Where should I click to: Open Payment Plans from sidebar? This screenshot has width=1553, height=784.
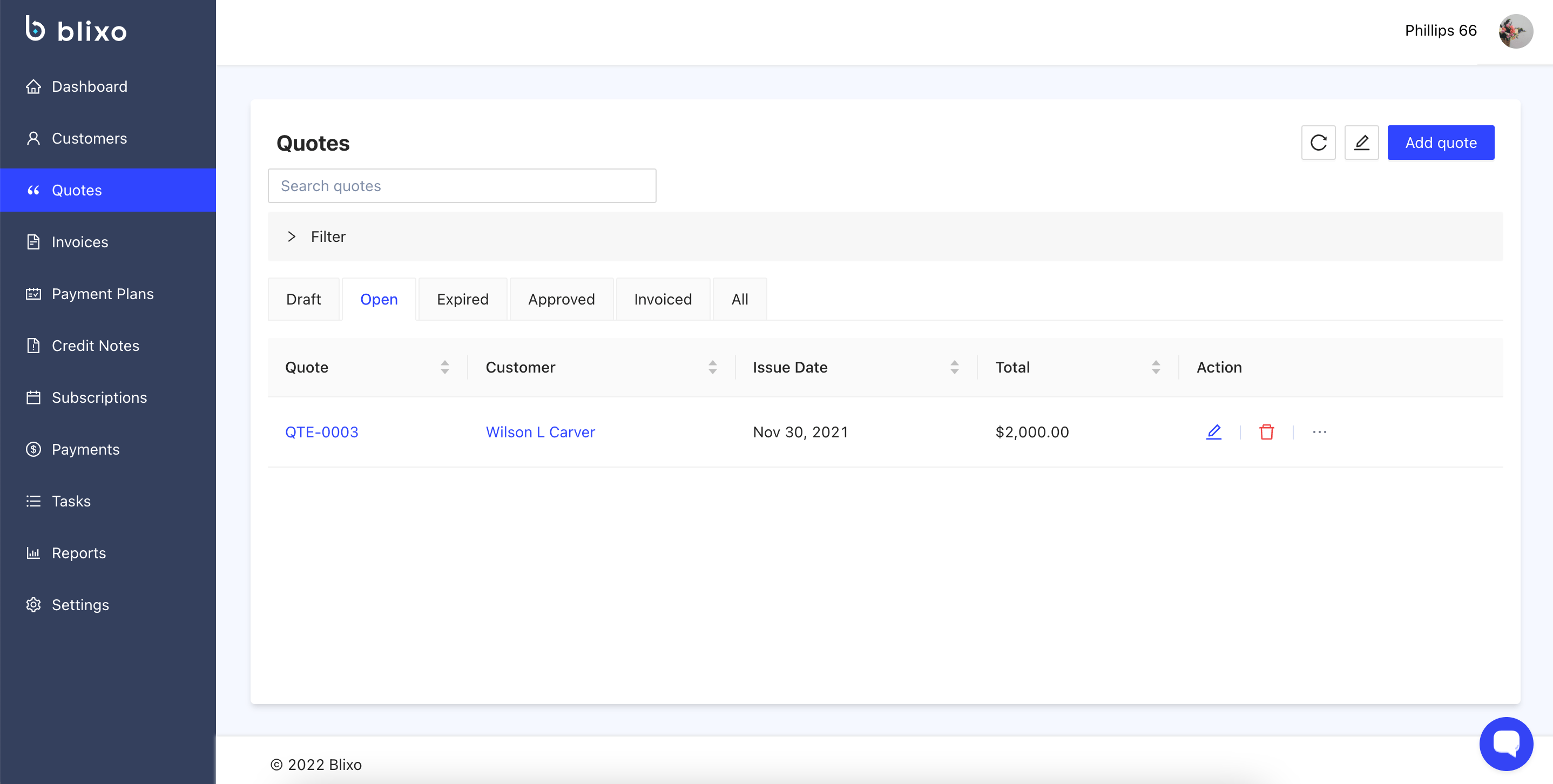103,294
